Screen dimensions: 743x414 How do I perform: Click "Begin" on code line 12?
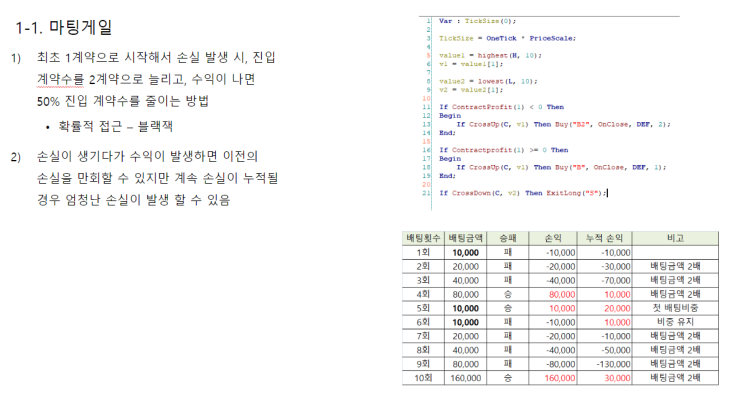tap(450, 116)
